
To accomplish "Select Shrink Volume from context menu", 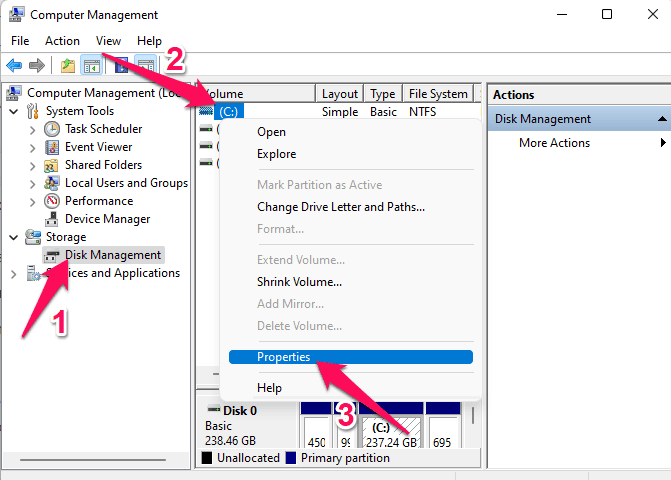I will point(299,282).
